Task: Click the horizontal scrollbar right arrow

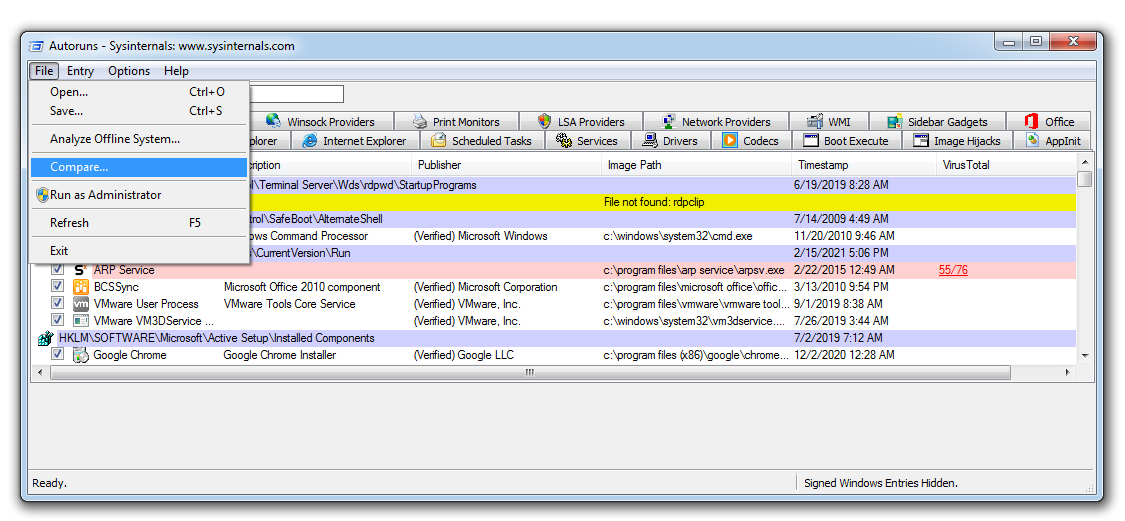Action: (x=1068, y=372)
